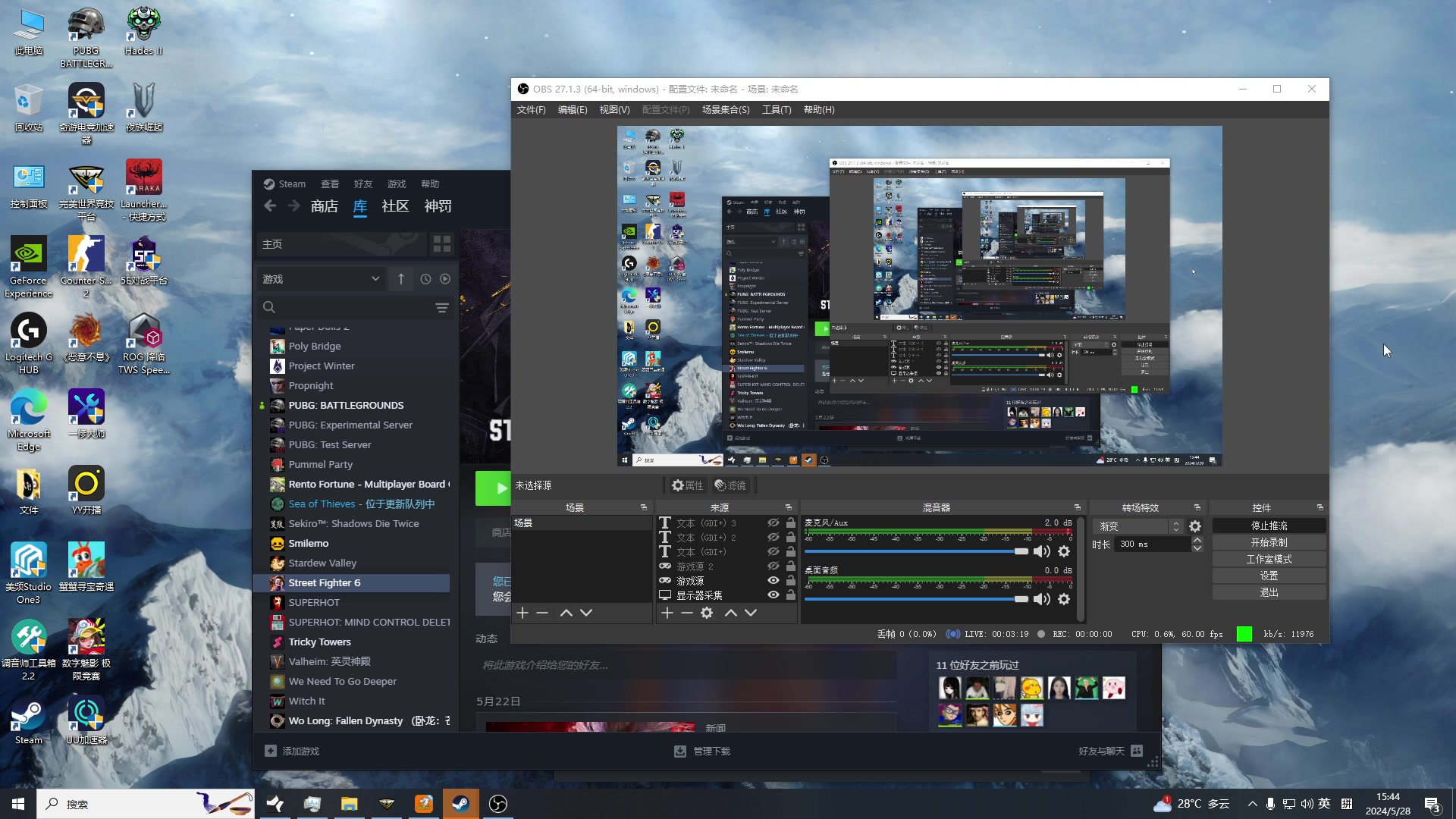Lock the 显示器采集 source
Image resolution: width=1456 pixels, height=819 pixels.
[791, 595]
